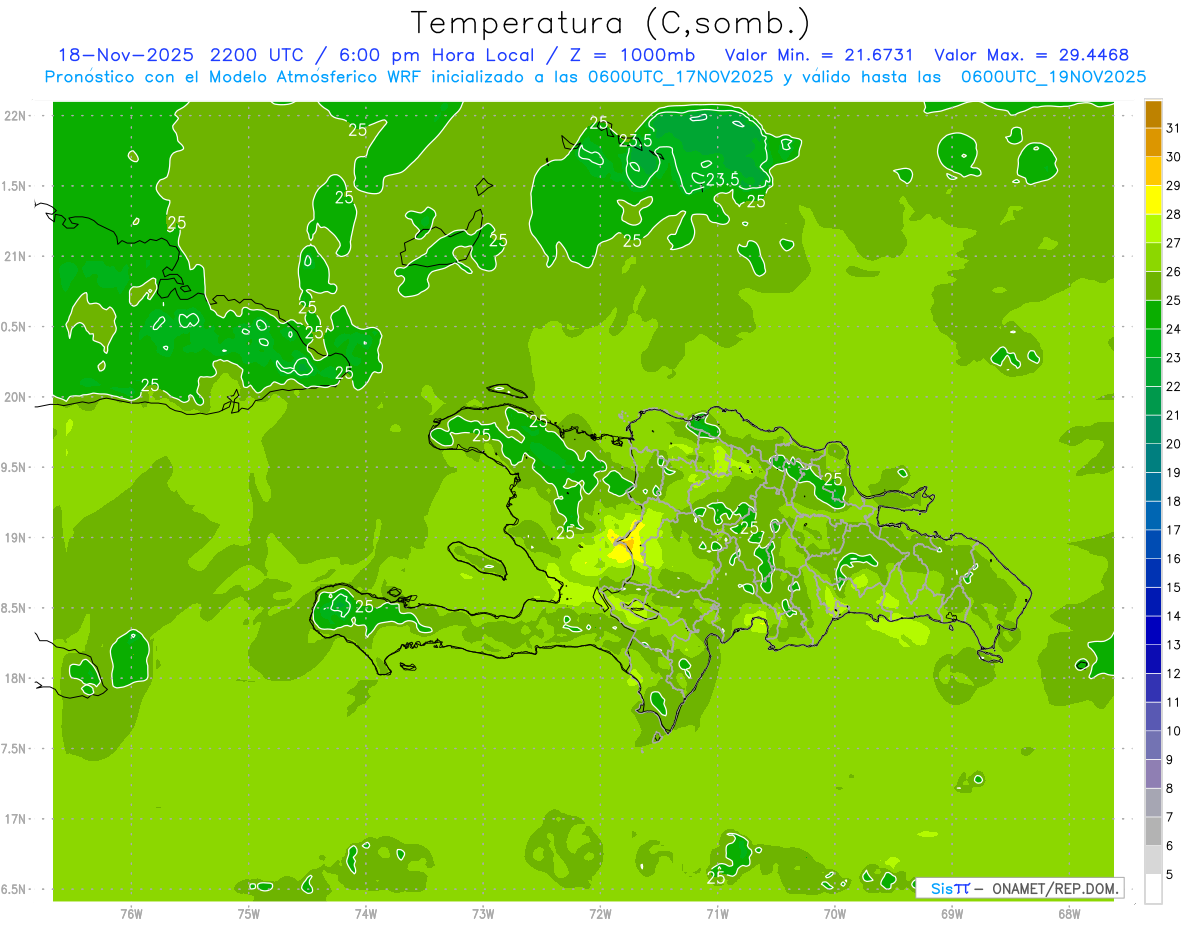1200x927 pixels.
Task: Select the forecast date '18-Nov-2025'
Action: [125, 55]
